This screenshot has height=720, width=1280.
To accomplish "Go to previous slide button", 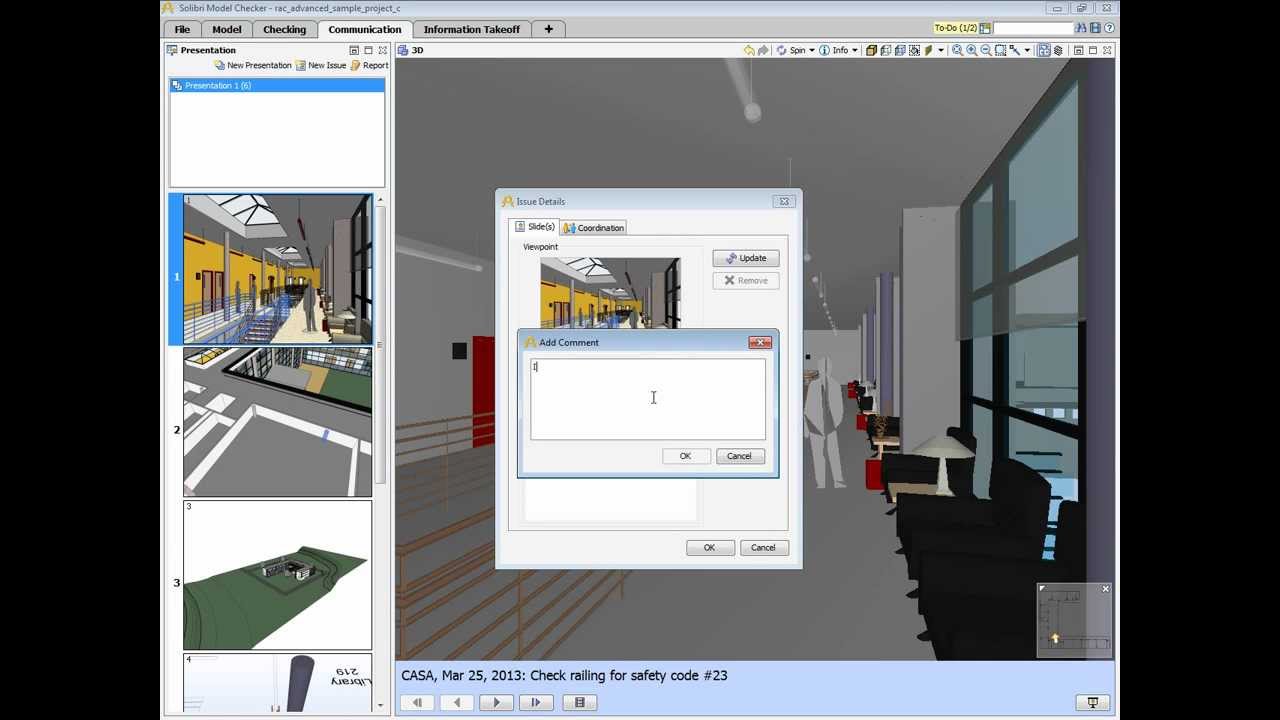I will [457, 703].
